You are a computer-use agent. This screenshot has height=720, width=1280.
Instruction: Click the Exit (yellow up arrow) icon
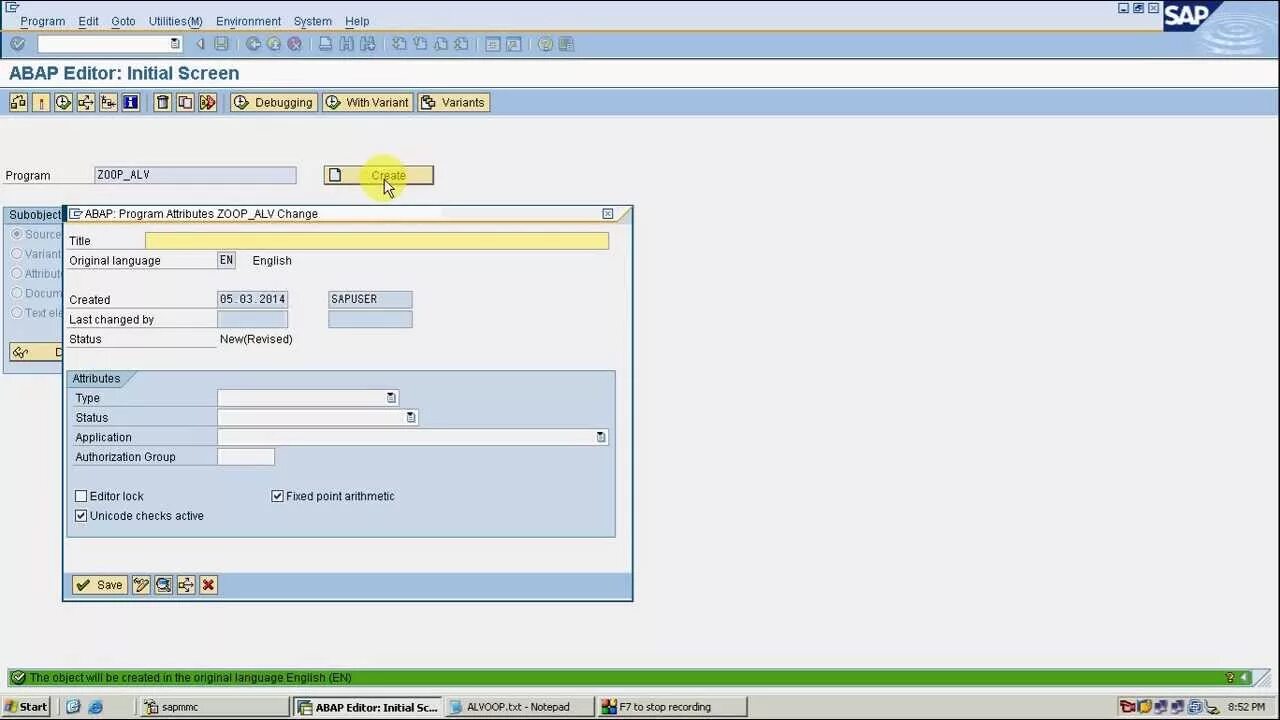point(274,44)
